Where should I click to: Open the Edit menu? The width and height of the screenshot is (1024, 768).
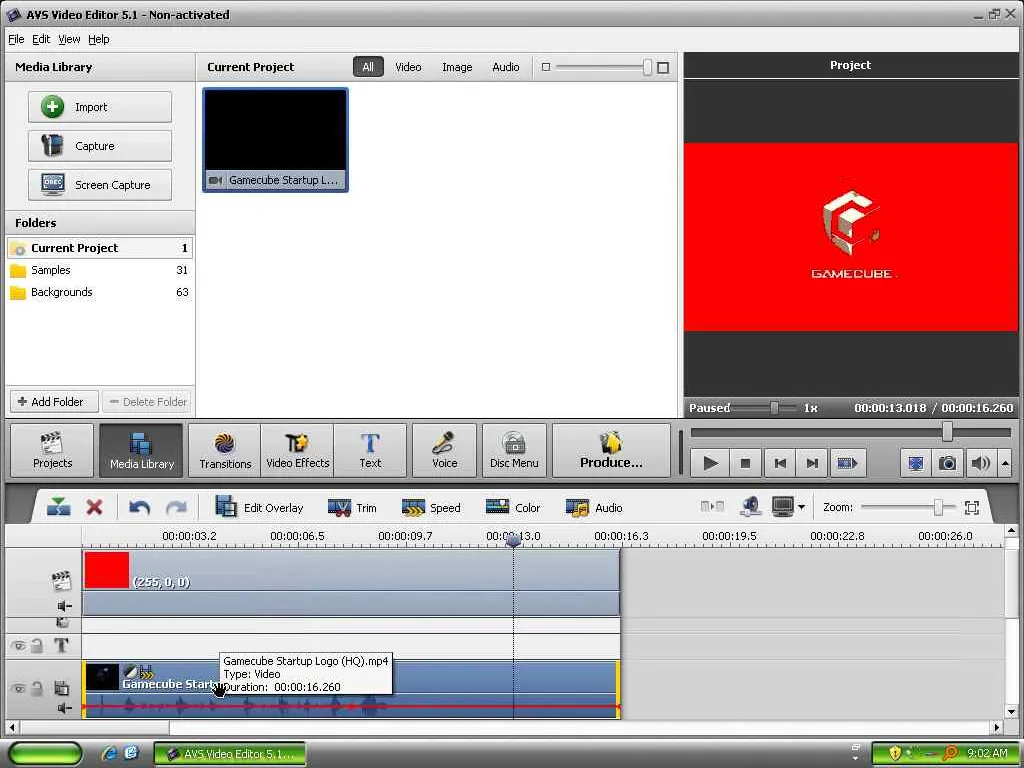(x=41, y=39)
